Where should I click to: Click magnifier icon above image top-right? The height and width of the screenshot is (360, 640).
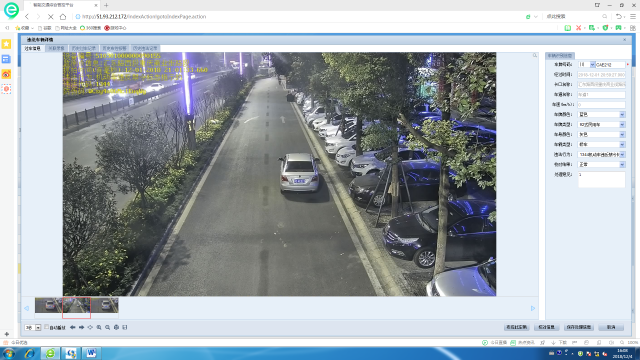pyautogui.click(x=535, y=55)
